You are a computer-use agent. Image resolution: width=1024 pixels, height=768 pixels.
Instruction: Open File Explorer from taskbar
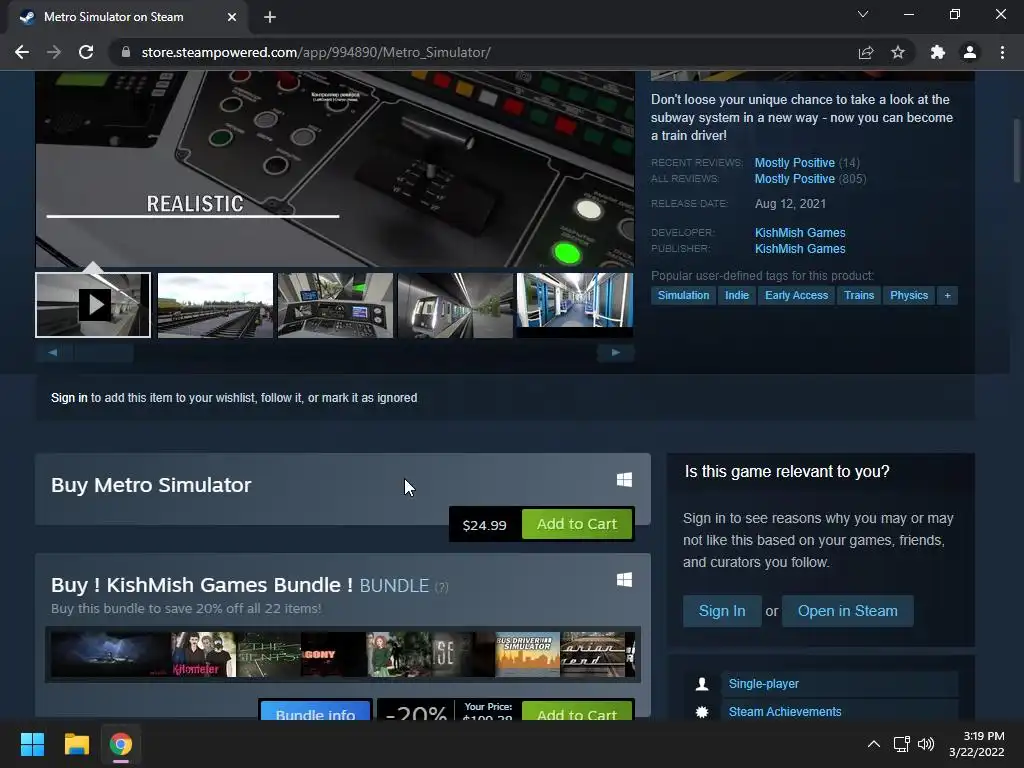coord(76,744)
